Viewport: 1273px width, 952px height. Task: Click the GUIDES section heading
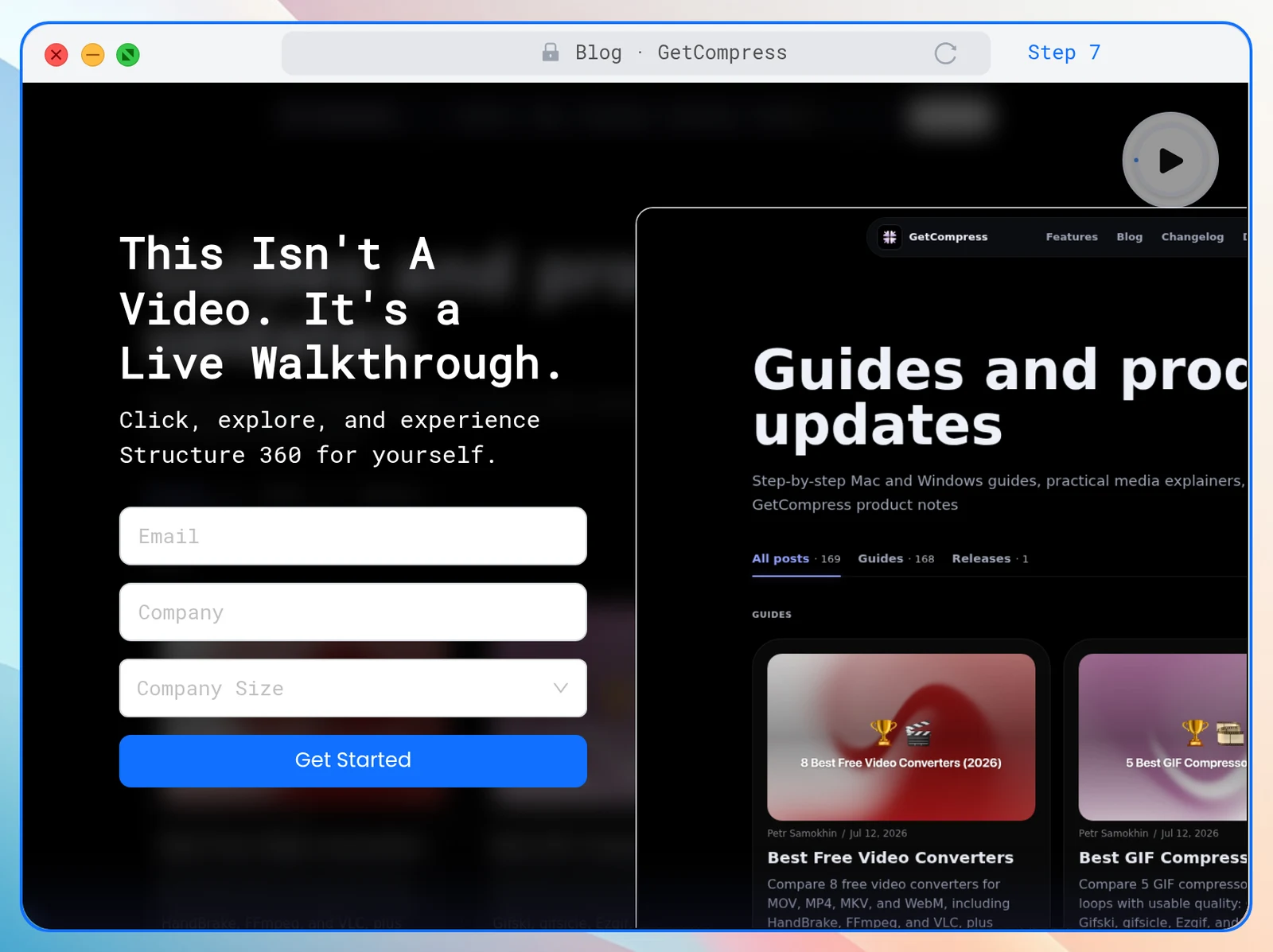[x=772, y=615]
